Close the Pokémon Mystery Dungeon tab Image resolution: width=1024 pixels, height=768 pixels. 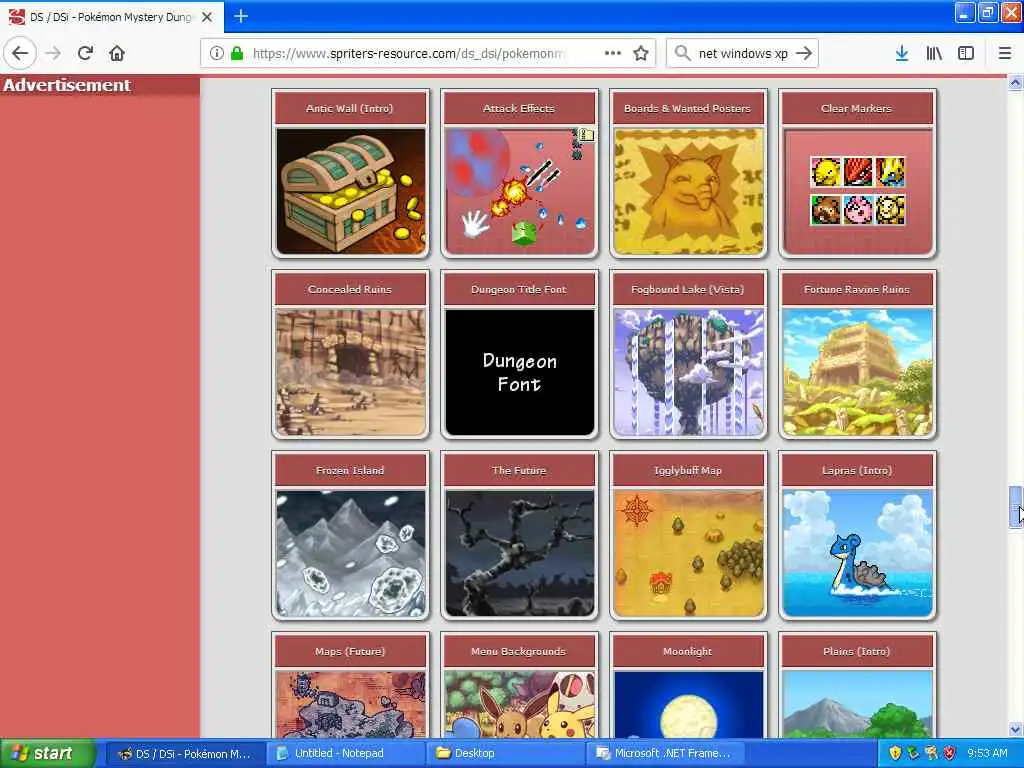click(x=207, y=17)
